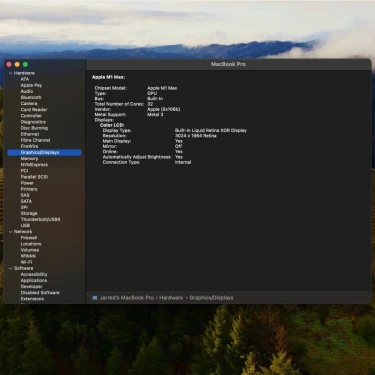Open Apple Pay hardware entry
Screen dimensions: 375x375
pos(31,85)
